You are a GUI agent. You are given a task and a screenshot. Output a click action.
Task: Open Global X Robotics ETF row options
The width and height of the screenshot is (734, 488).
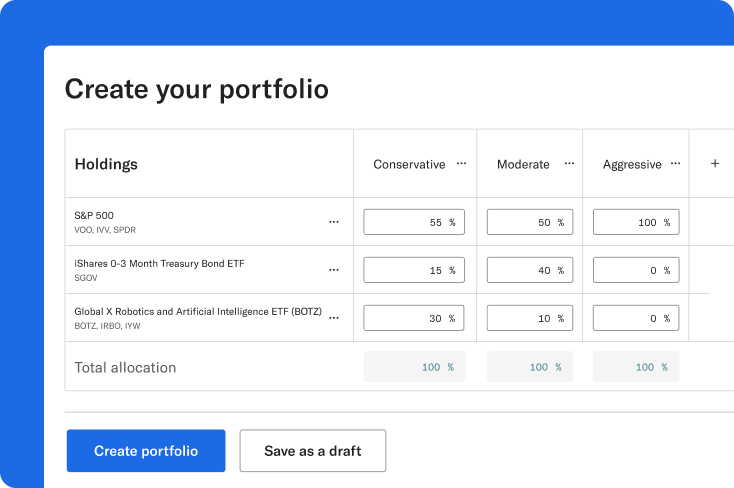click(x=334, y=318)
